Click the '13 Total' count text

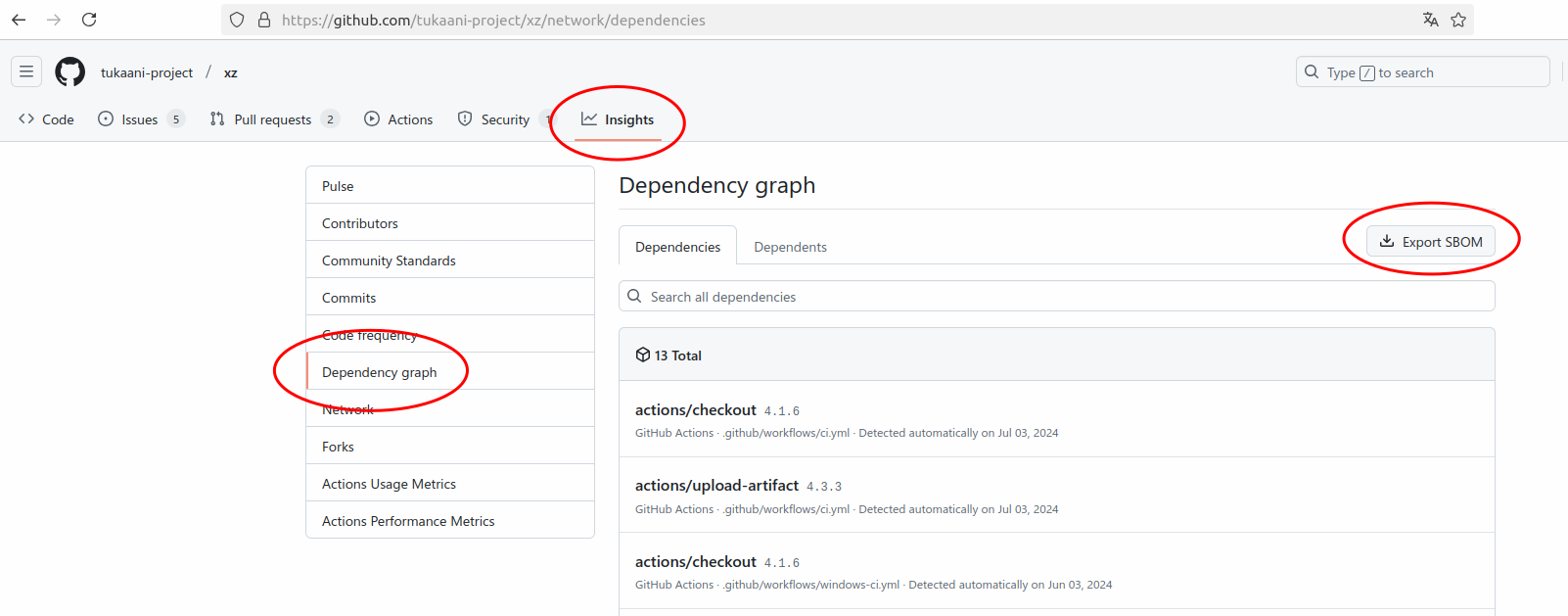678,355
